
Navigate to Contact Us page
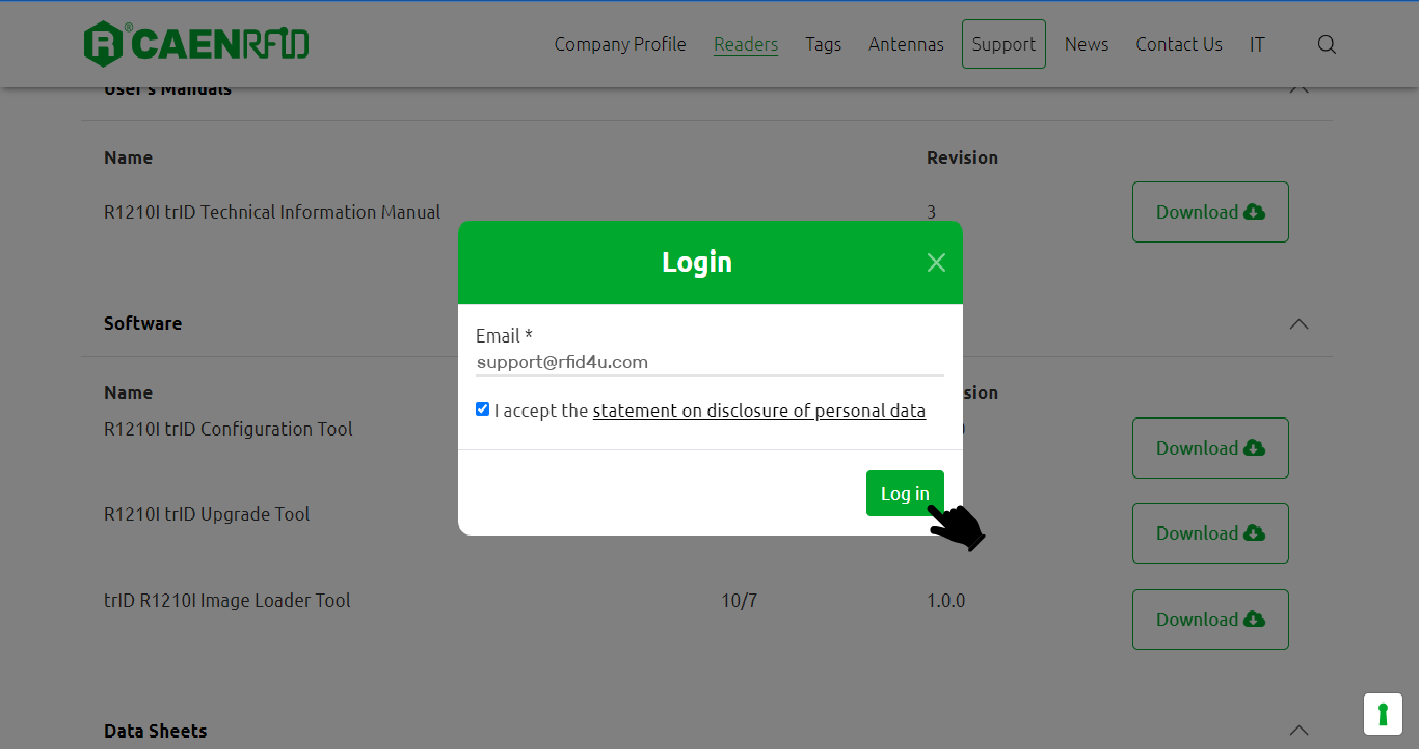point(1178,45)
